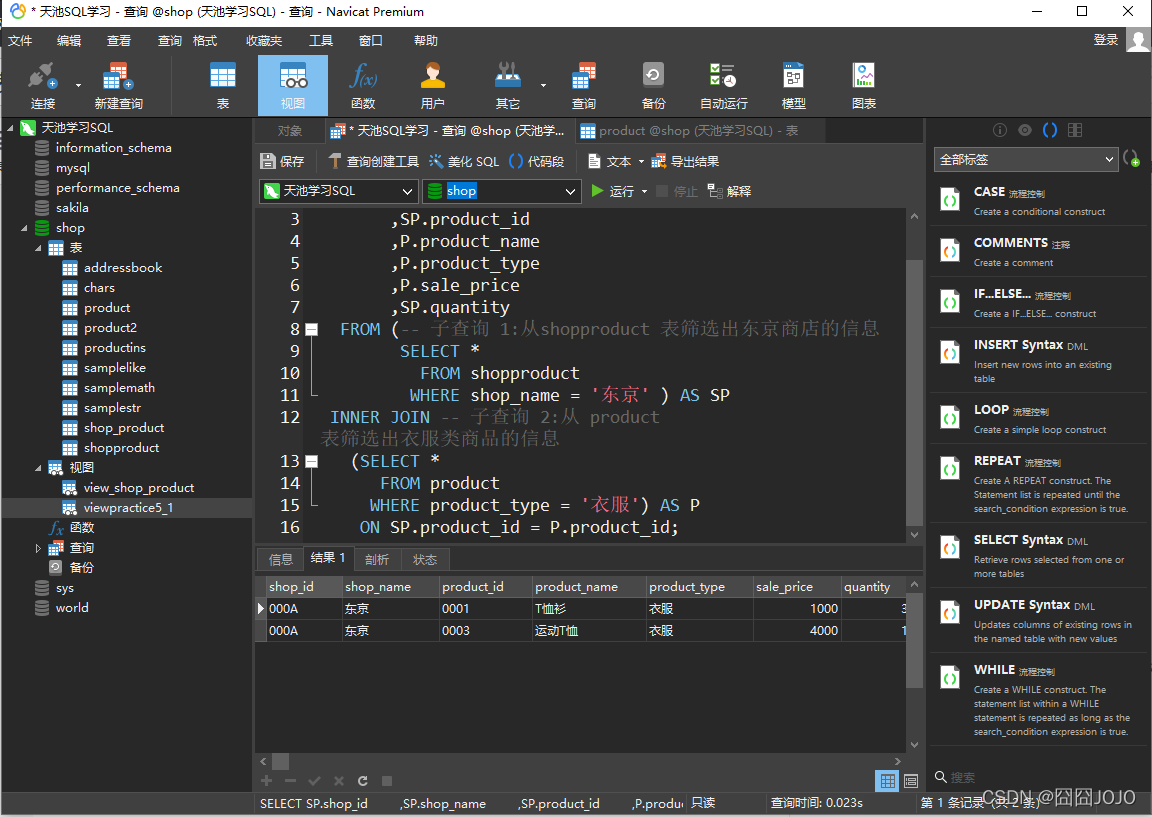Viewport: 1152px width, 817px height.
Task: Switch to the 状态 status tab
Action: coord(425,559)
